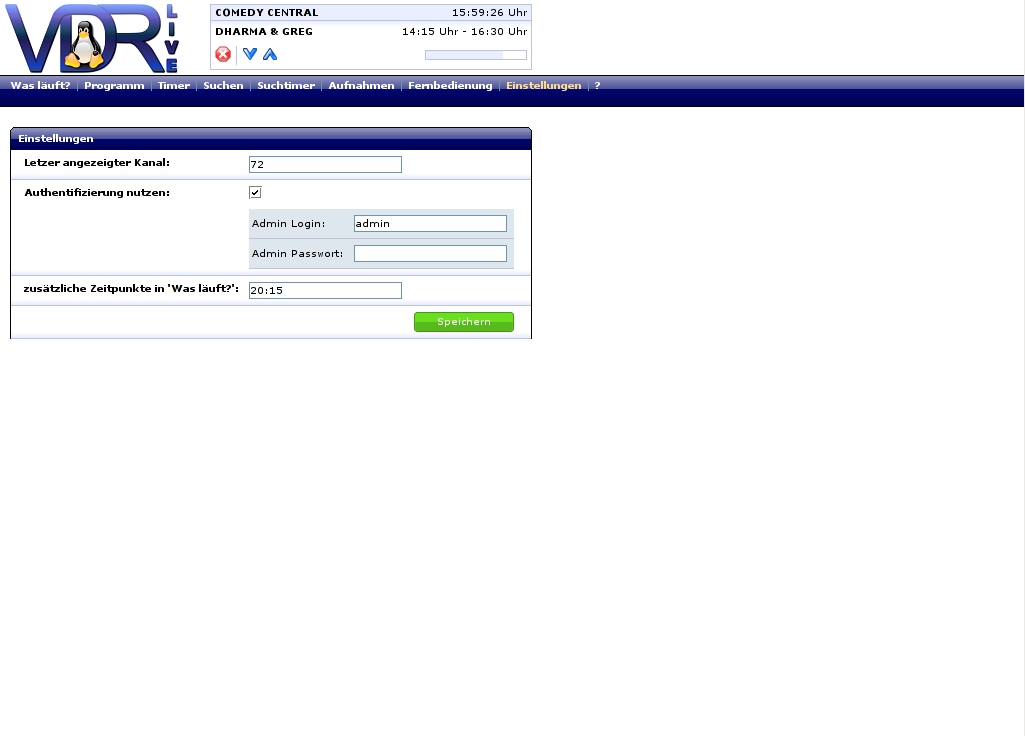Open the Fernbedienung remote control page

click(450, 86)
